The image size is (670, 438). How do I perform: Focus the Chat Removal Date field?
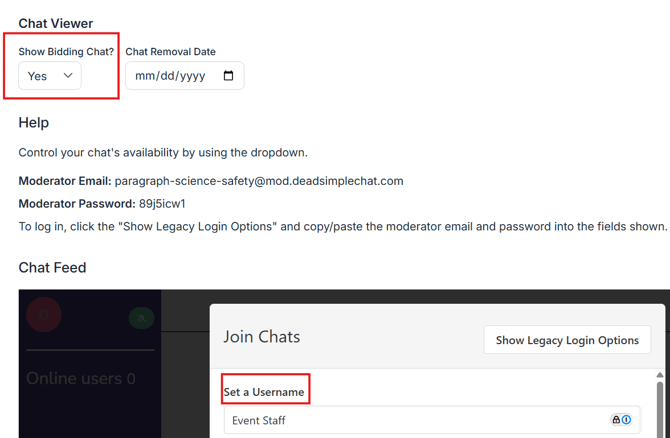click(172, 76)
